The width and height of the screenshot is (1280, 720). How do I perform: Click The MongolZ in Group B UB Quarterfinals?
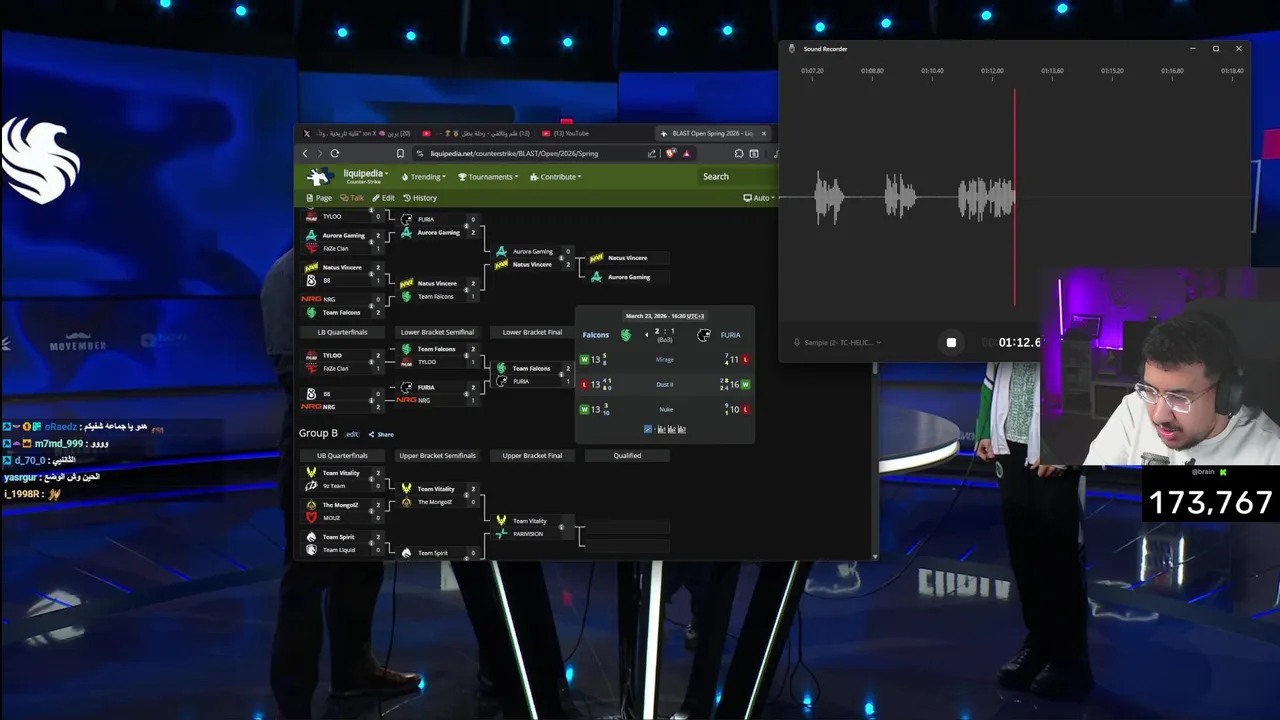[340, 505]
